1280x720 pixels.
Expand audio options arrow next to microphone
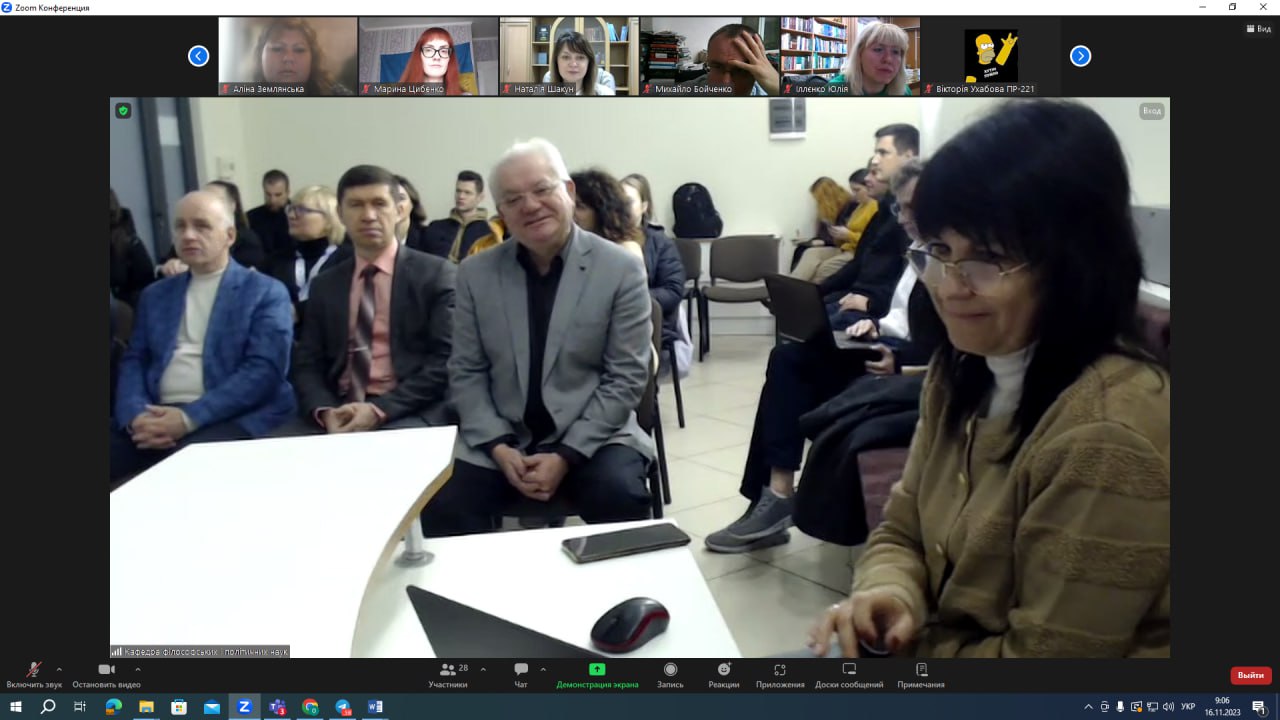[x=59, y=669]
